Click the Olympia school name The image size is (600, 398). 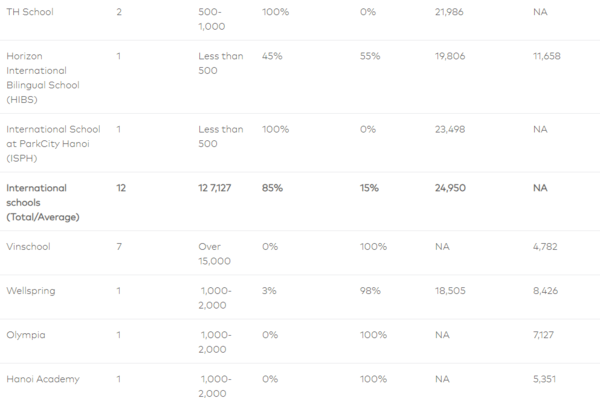click(x=26, y=335)
